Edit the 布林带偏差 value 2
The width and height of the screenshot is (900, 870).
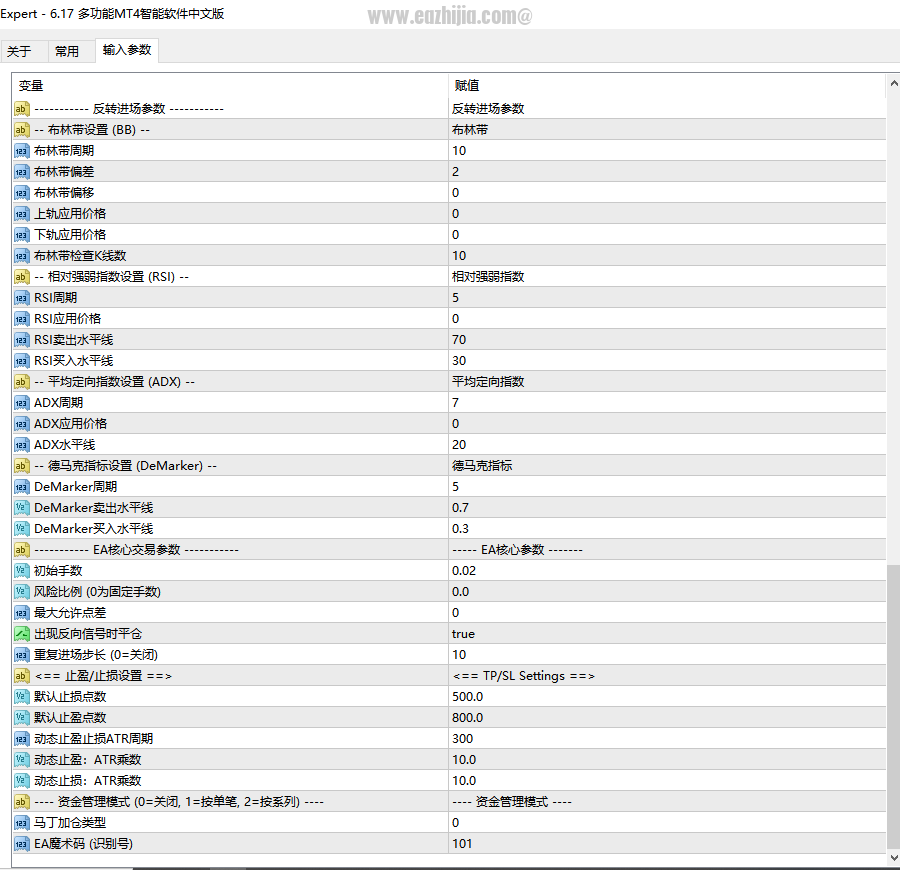click(667, 172)
